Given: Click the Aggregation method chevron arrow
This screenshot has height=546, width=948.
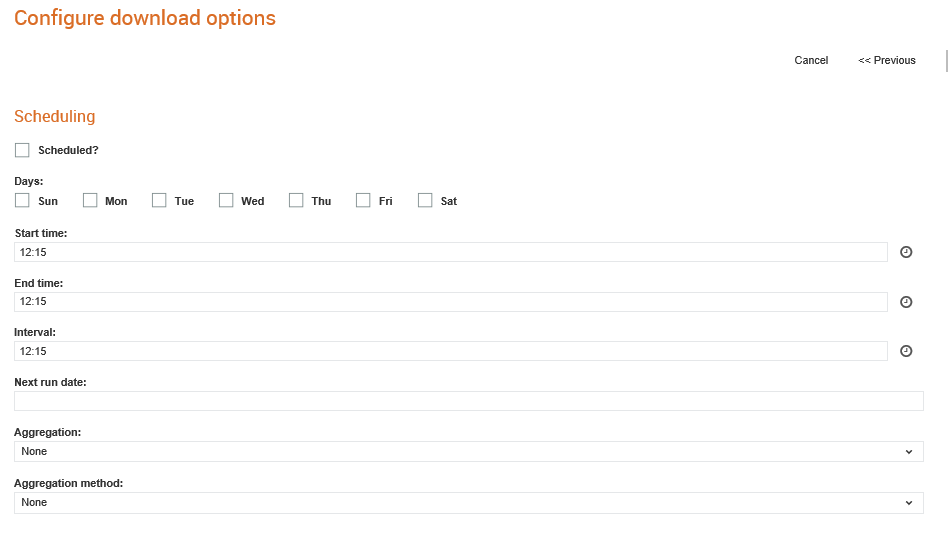Looking at the screenshot, I should click(x=909, y=503).
